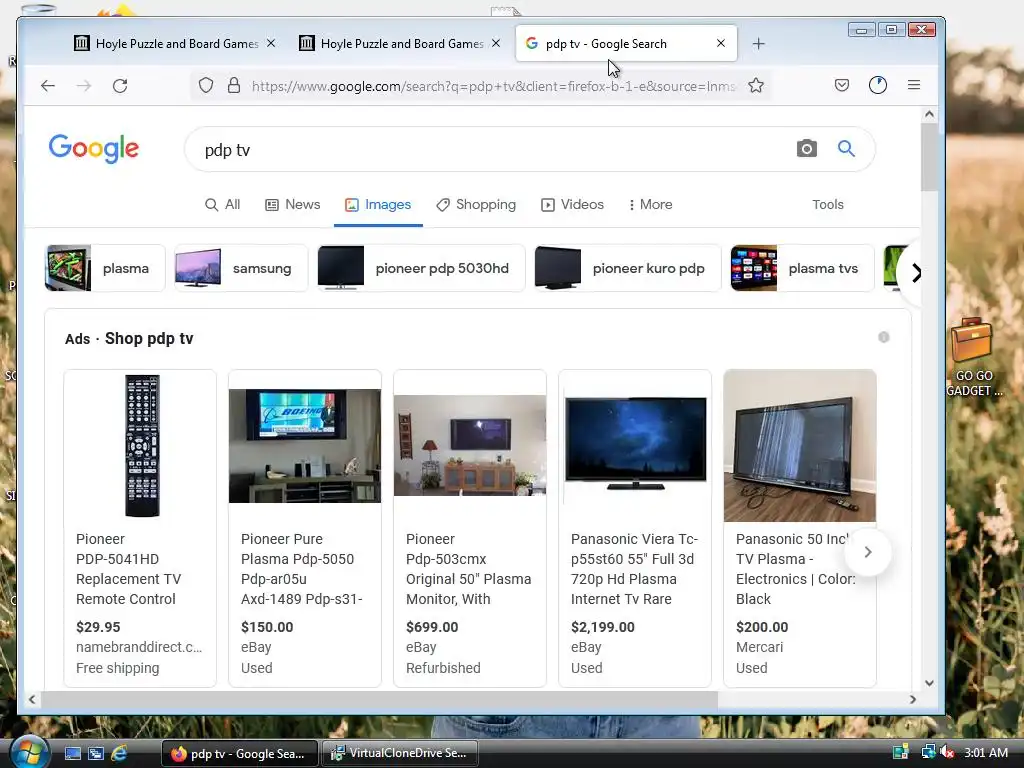The width and height of the screenshot is (1024, 768).
Task: Open ads info icon near Shop pdp tv
Action: point(884,337)
